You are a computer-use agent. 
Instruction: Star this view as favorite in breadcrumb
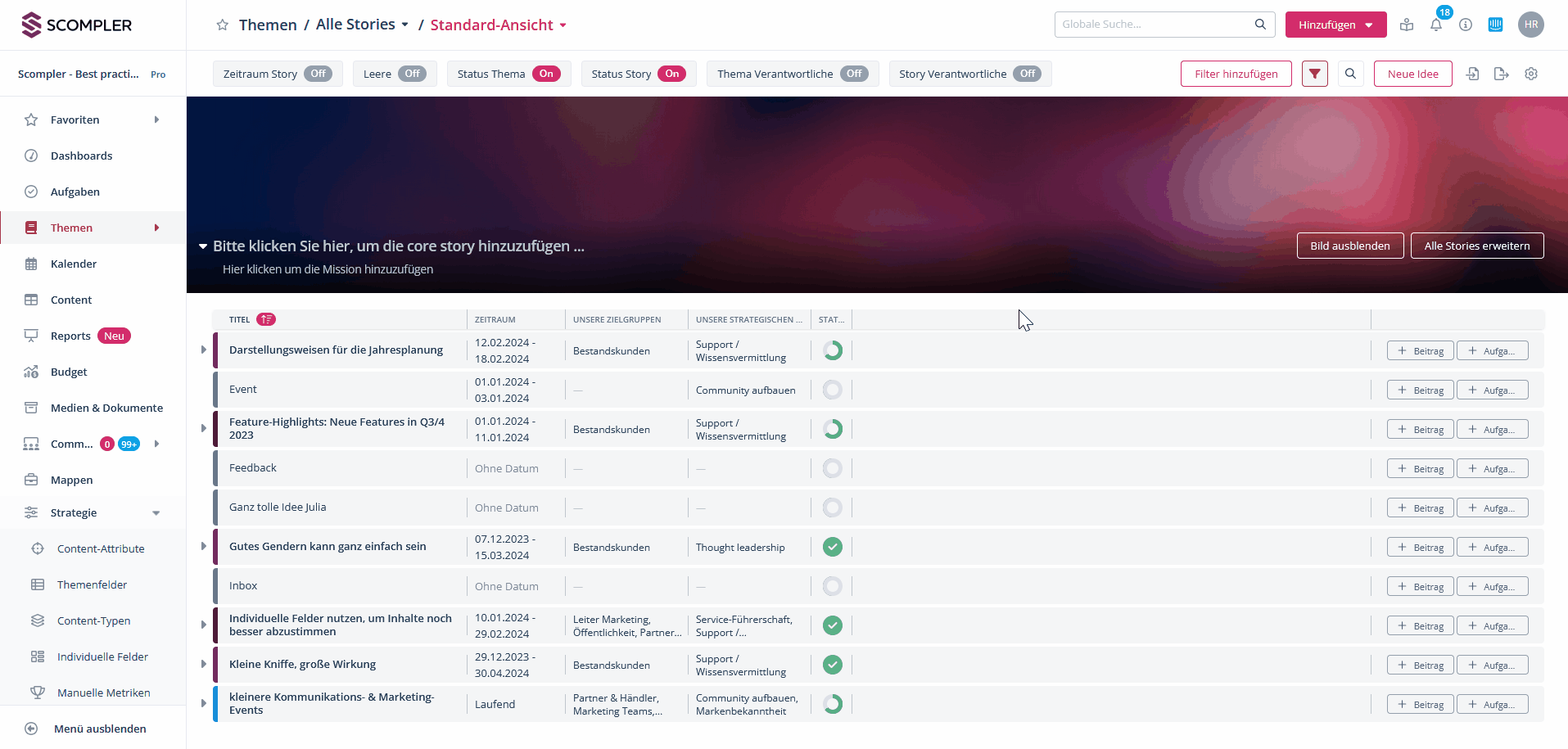tap(222, 25)
